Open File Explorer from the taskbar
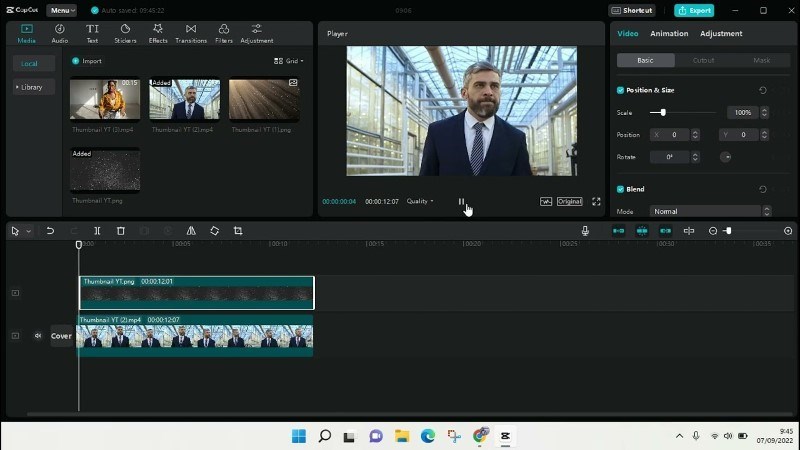The height and width of the screenshot is (450, 800). tap(402, 436)
